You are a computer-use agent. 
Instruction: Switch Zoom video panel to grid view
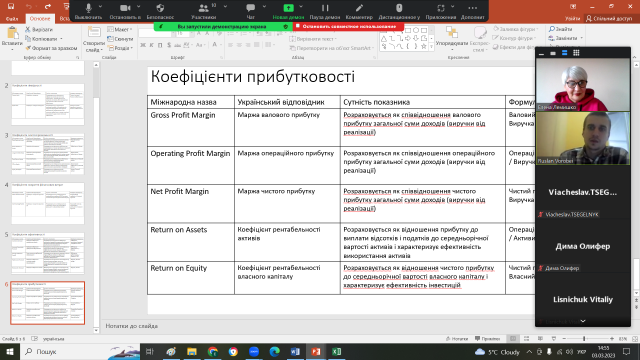click(576, 53)
